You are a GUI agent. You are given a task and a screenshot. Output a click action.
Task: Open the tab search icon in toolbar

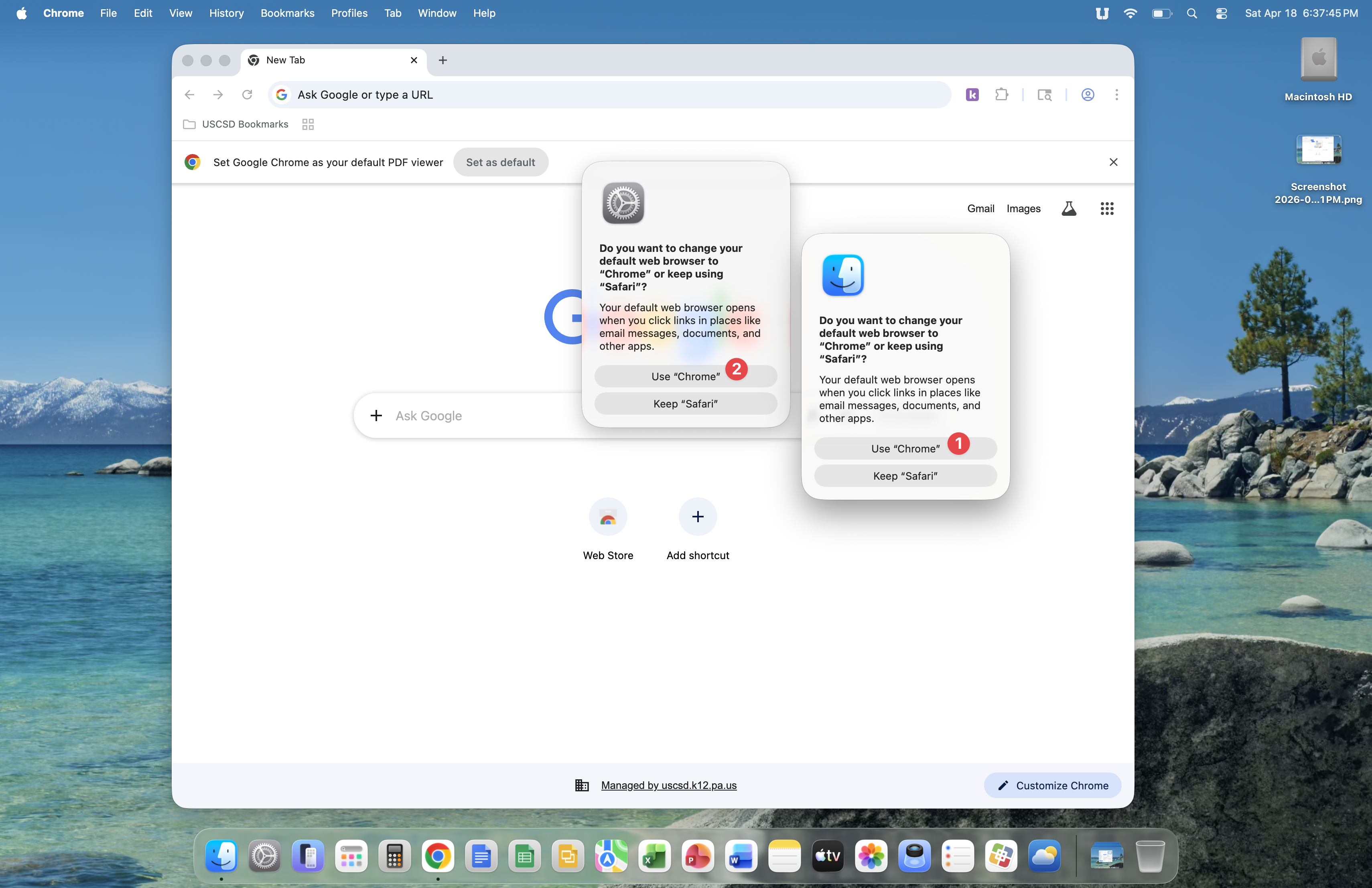coord(1045,95)
